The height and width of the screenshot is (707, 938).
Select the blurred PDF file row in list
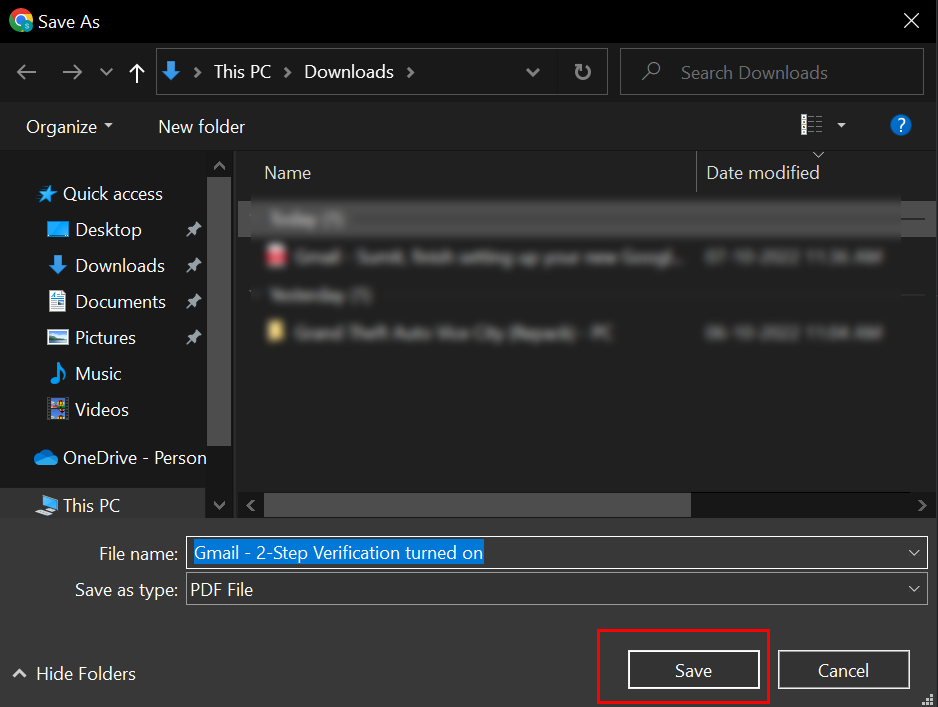pos(573,257)
